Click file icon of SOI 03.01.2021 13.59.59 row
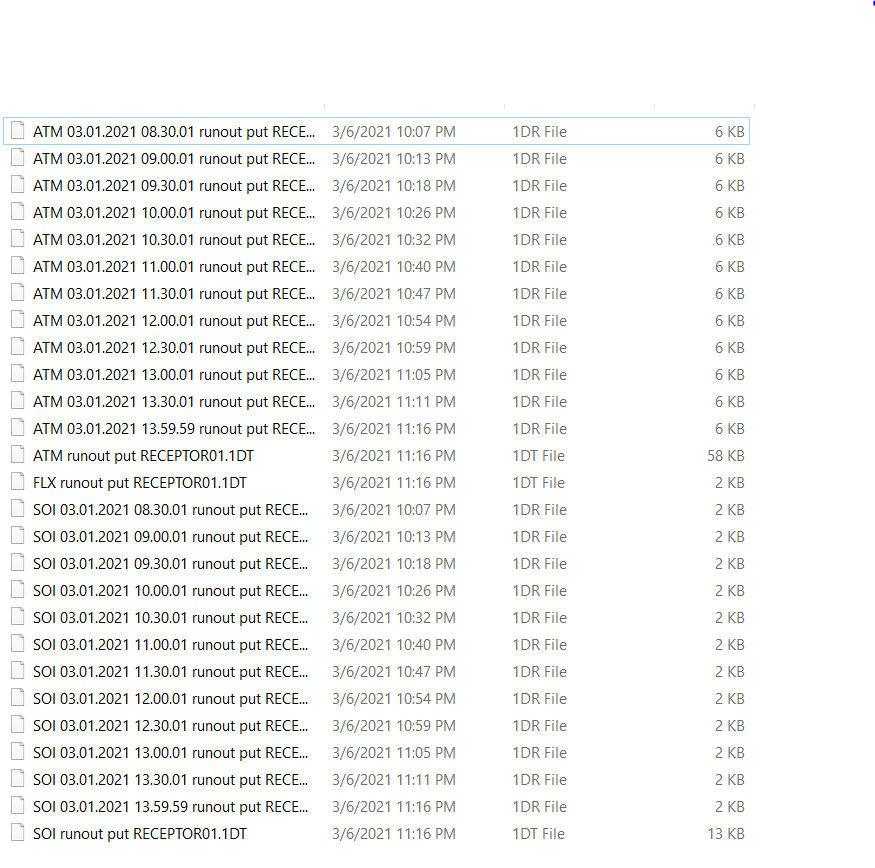Image resolution: width=875 pixels, height=868 pixels. point(18,805)
